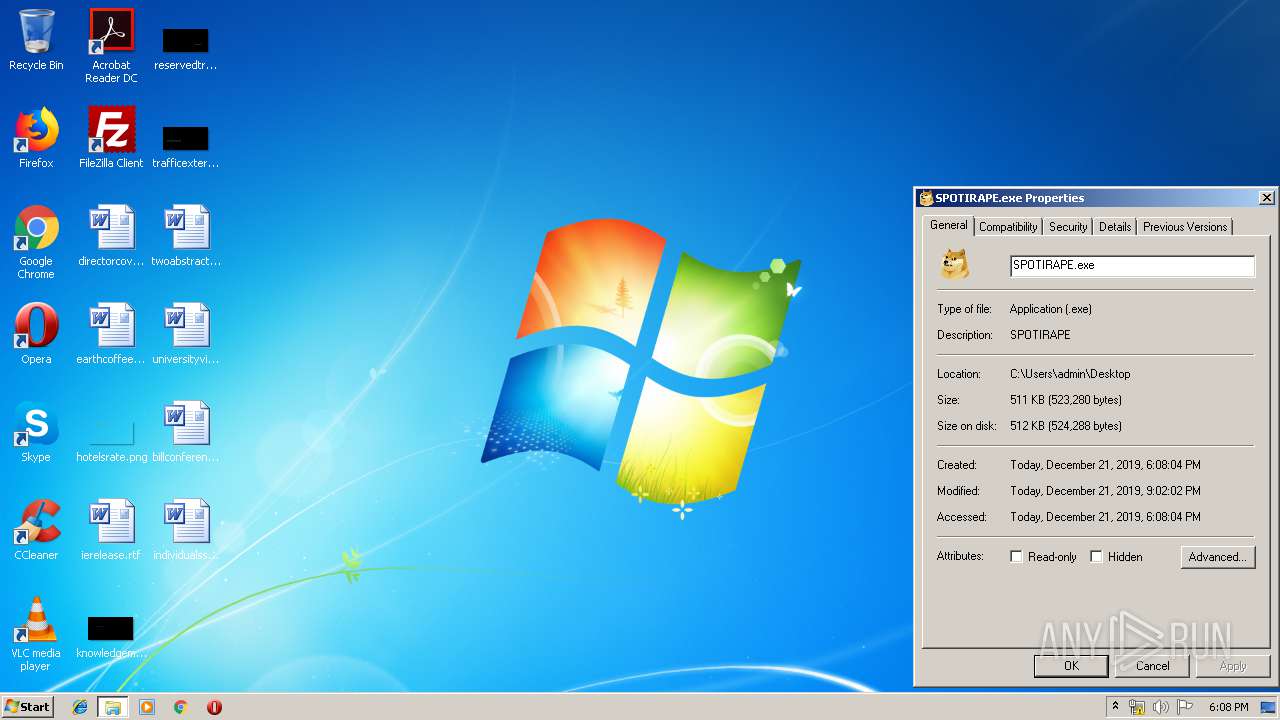Select knowledgem... desktop file
Screen dimensions: 1280x720
111,637
